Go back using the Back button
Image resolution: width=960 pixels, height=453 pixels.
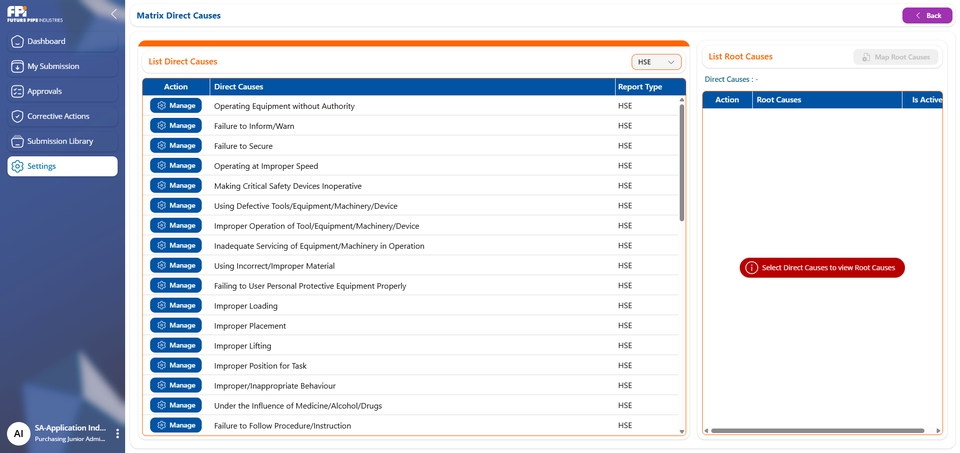tap(927, 16)
